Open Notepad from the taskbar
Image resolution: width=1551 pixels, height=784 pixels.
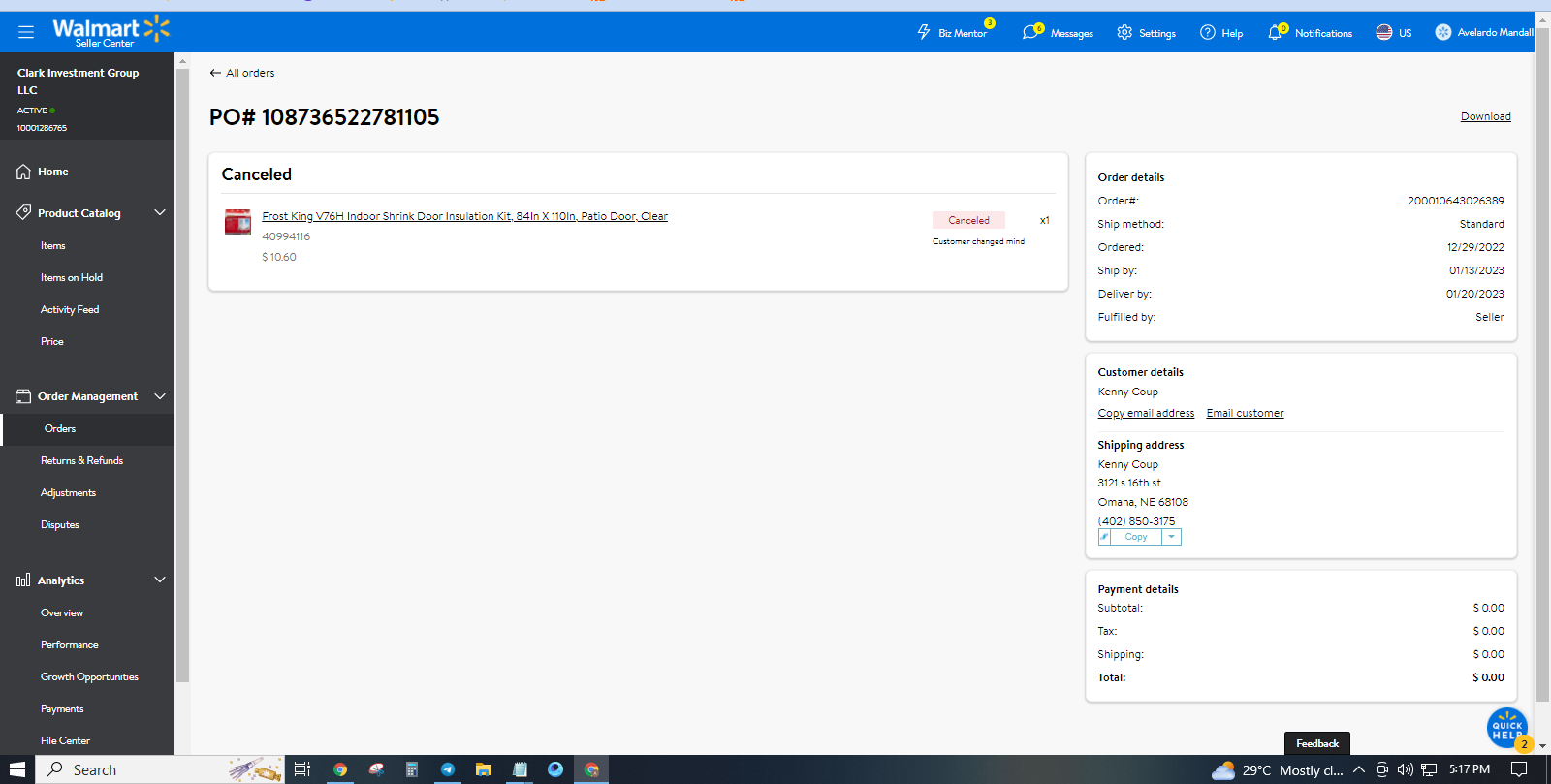pyautogui.click(x=520, y=769)
